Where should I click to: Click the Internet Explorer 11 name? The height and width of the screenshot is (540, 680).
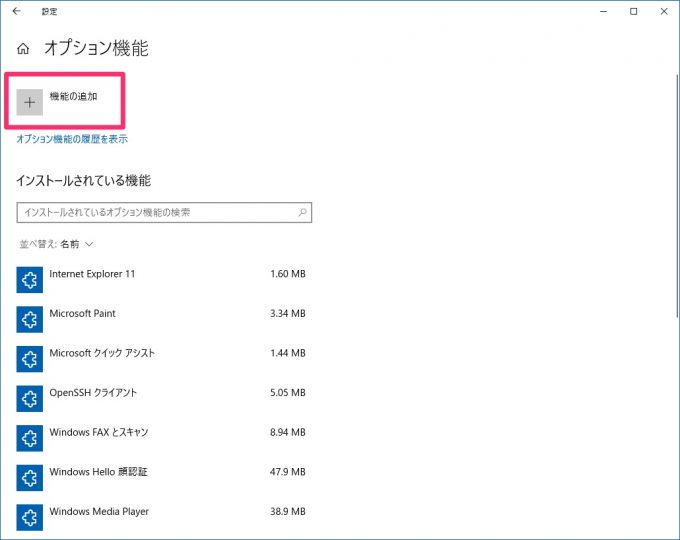[92, 274]
